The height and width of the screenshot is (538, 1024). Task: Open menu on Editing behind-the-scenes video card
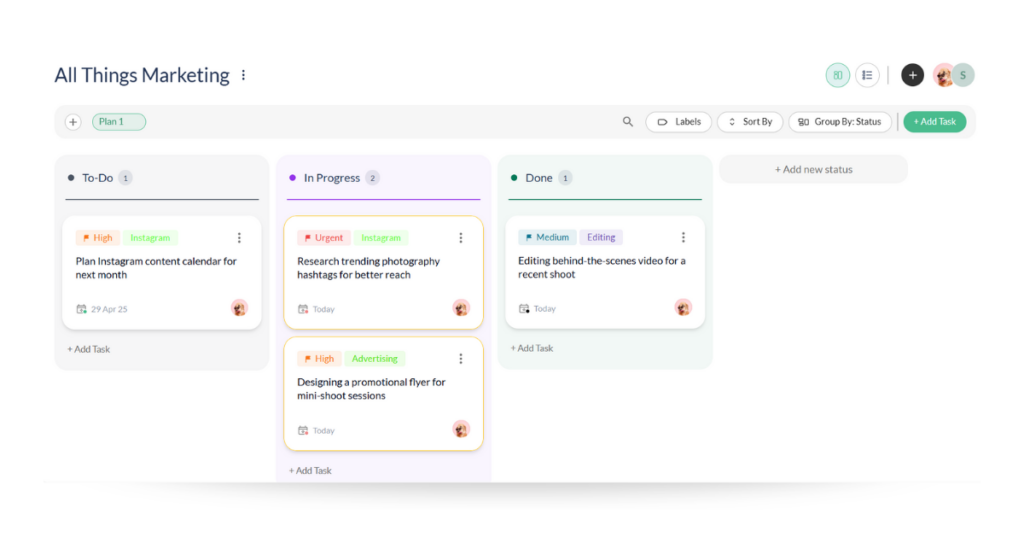[x=683, y=237]
